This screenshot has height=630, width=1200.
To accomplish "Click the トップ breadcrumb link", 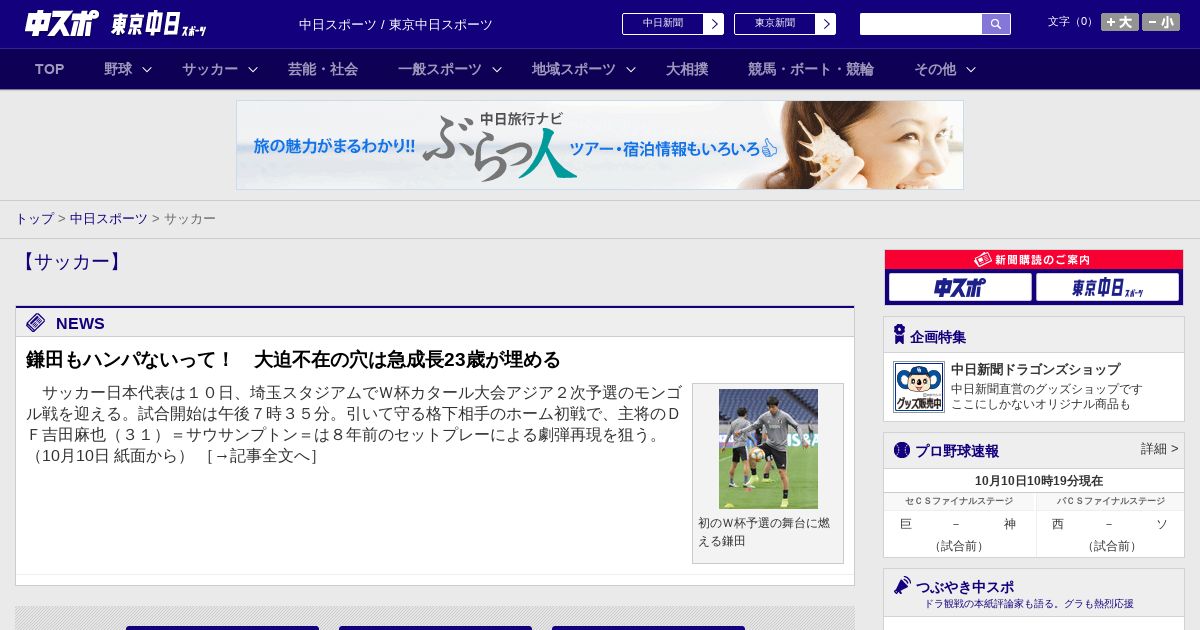I will [x=34, y=218].
